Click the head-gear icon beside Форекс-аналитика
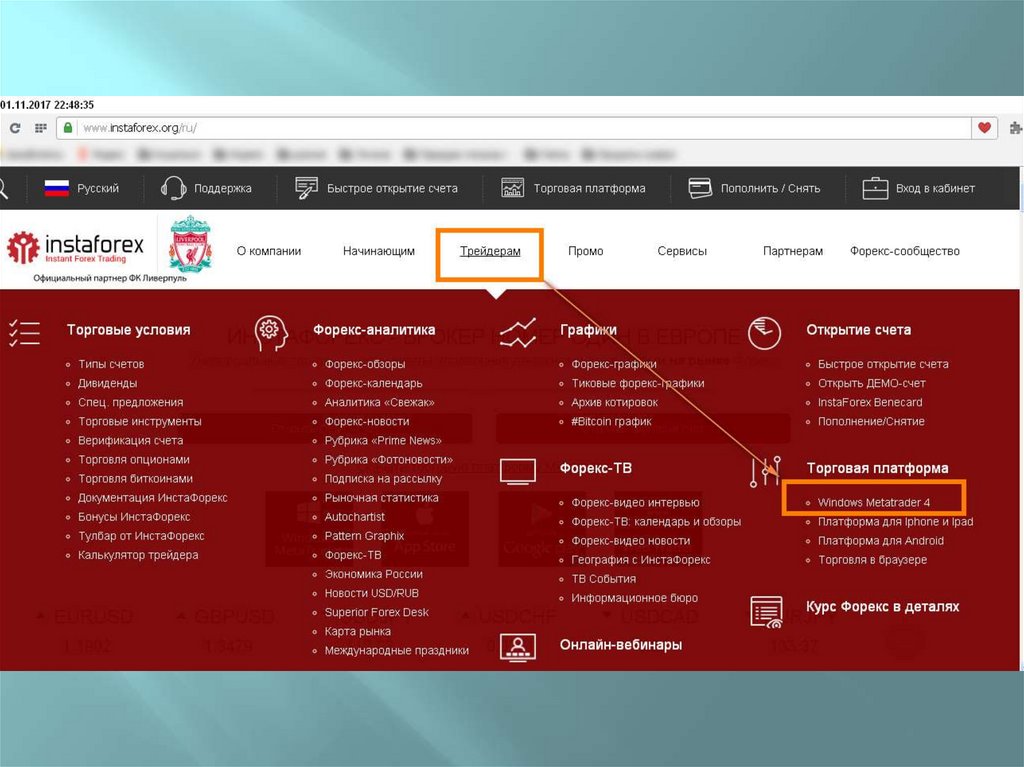The width and height of the screenshot is (1024, 767). click(271, 334)
